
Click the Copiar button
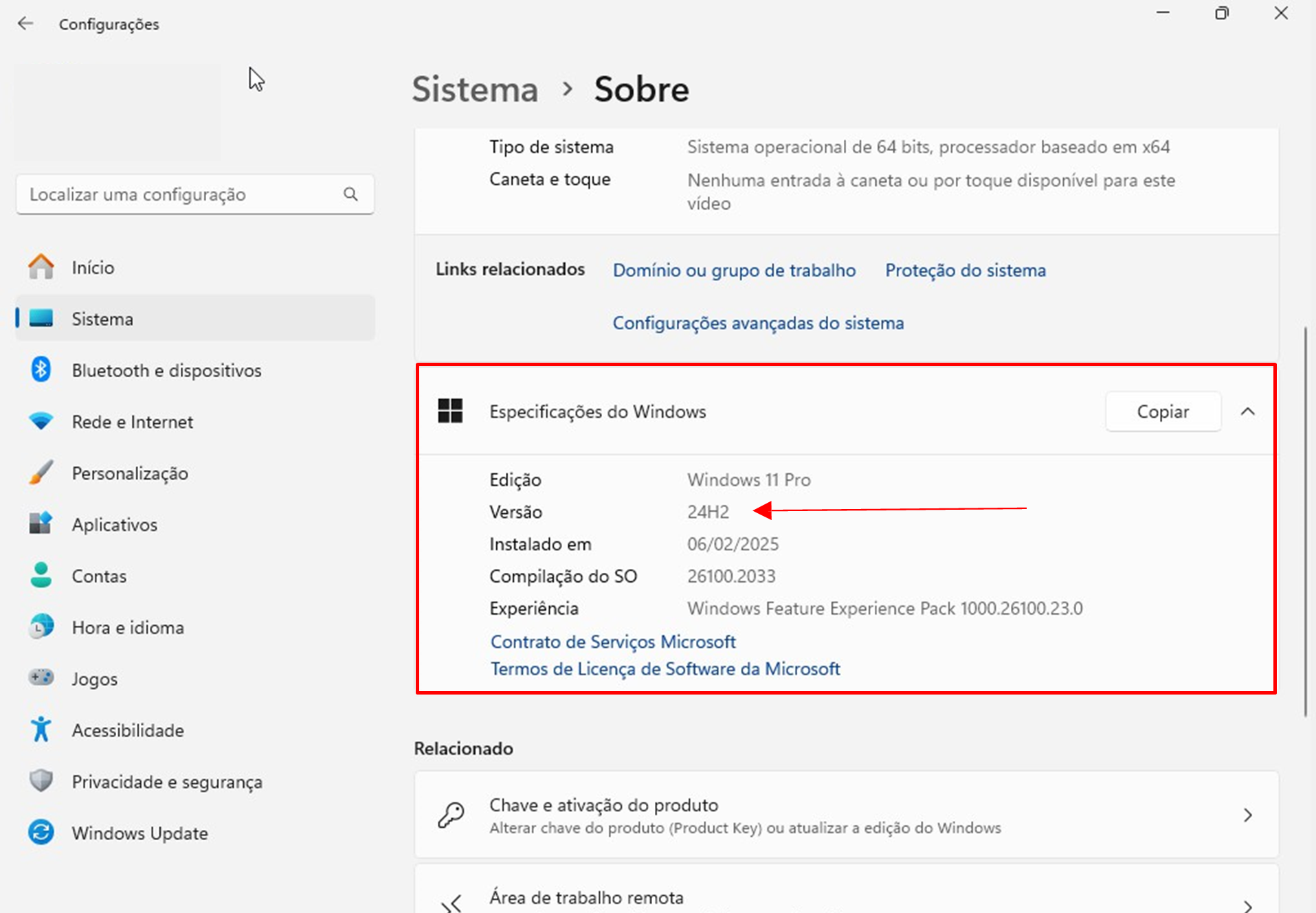pyautogui.click(x=1163, y=412)
